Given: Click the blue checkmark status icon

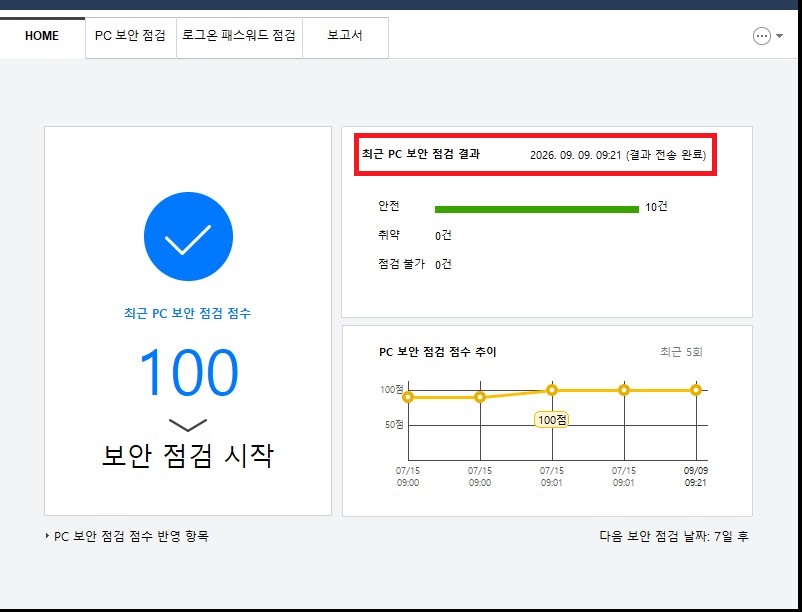Looking at the screenshot, I should coord(188,236).
